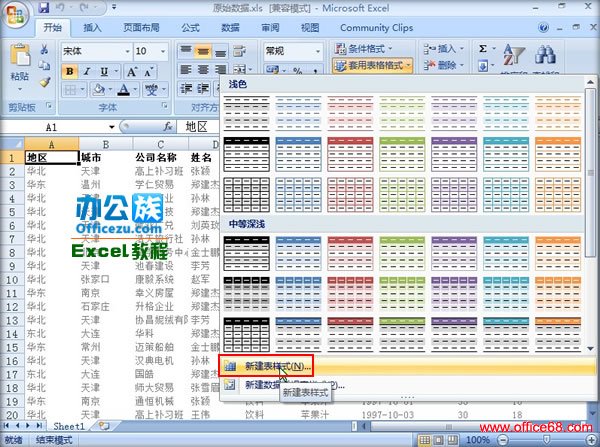Switch to the 插入 ribbon tab

coord(92,28)
